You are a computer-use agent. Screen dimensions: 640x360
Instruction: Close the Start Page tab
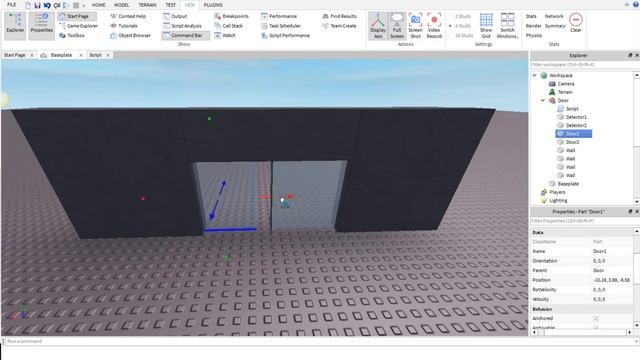[32, 55]
